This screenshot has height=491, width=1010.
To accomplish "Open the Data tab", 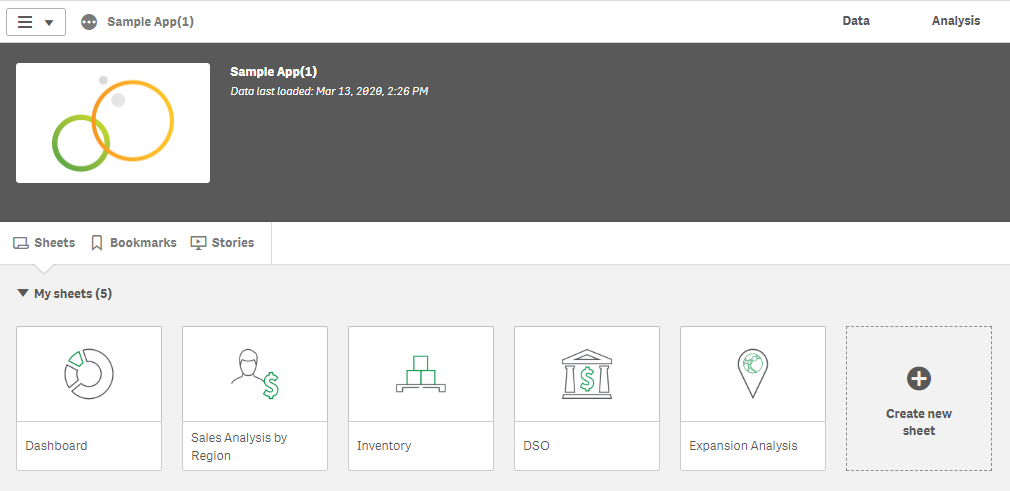I will (x=856, y=21).
